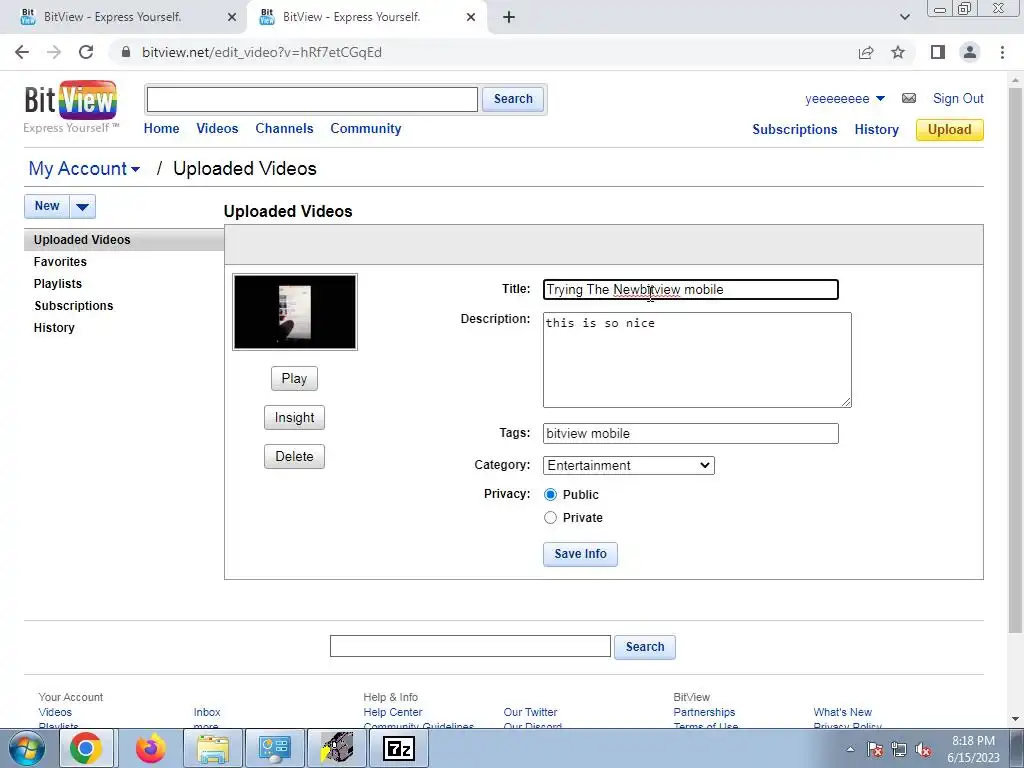Image resolution: width=1024 pixels, height=768 pixels.
Task: Show hidden tray icons arrow
Action: (x=850, y=750)
